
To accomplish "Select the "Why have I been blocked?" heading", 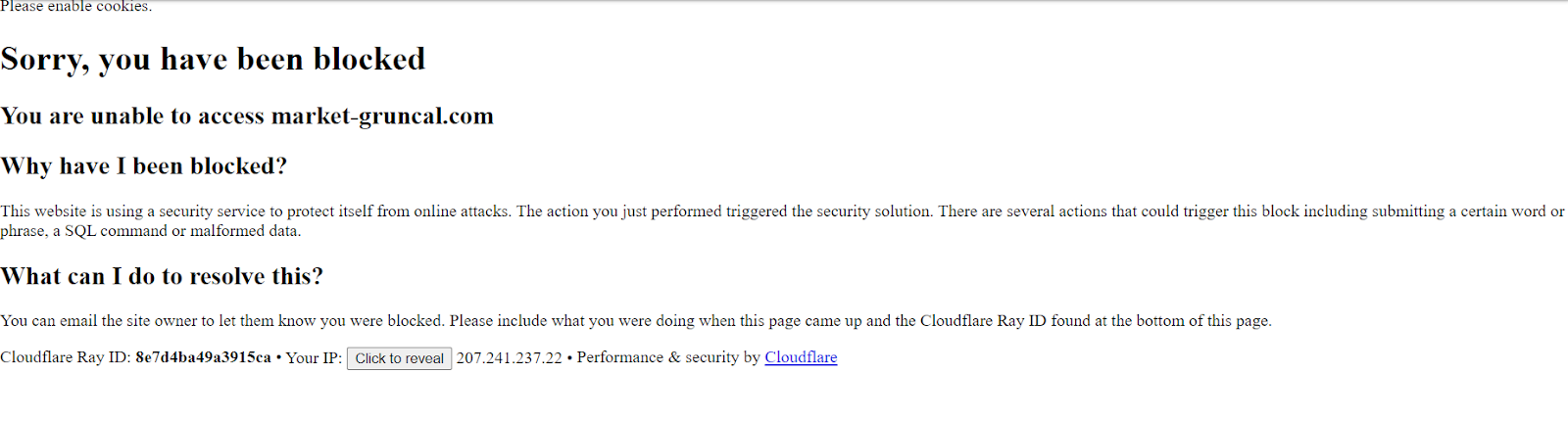I will [x=144, y=166].
